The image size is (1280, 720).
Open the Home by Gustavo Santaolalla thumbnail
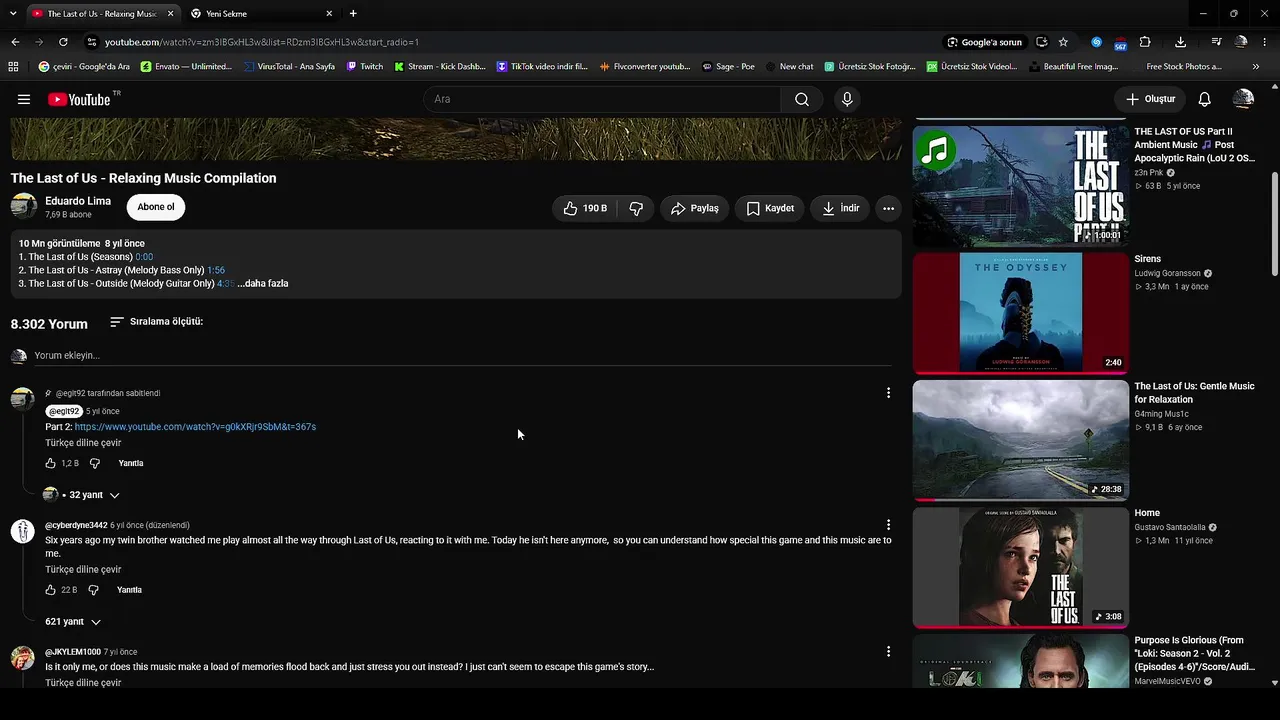[x=1020, y=567]
